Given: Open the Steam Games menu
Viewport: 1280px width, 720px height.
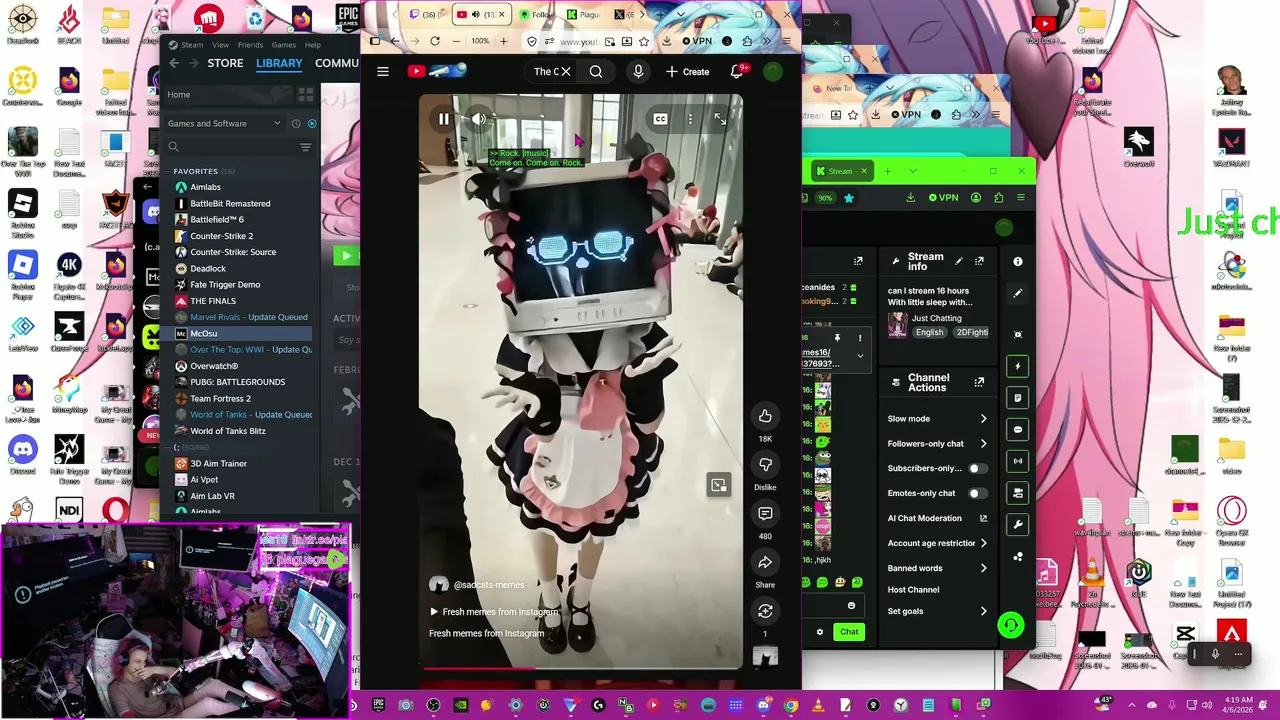Looking at the screenshot, I should [x=284, y=45].
